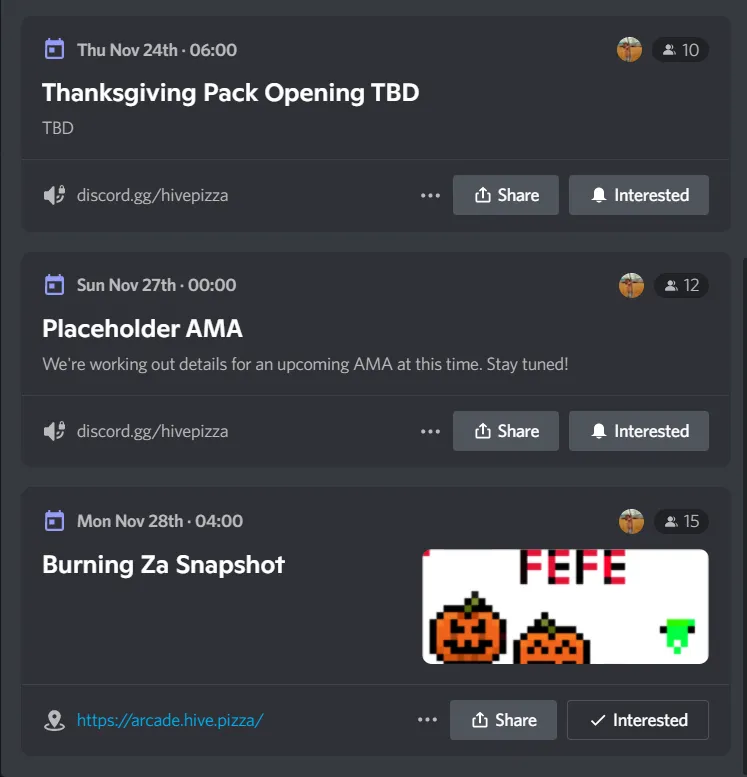This screenshot has width=747, height=777.
Task: Share the Placeholder AMA event
Action: tap(506, 431)
